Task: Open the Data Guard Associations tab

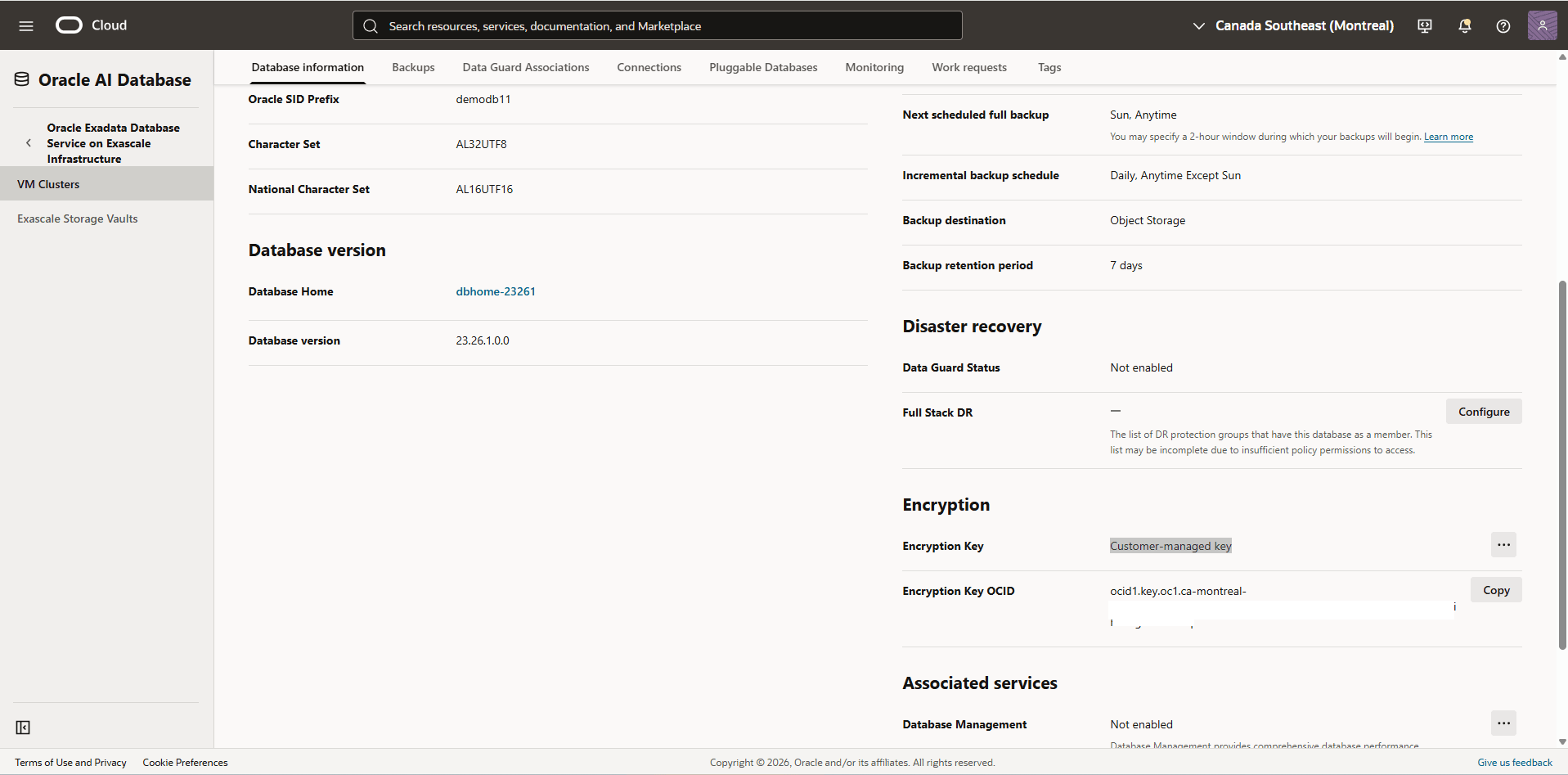Action: click(526, 68)
